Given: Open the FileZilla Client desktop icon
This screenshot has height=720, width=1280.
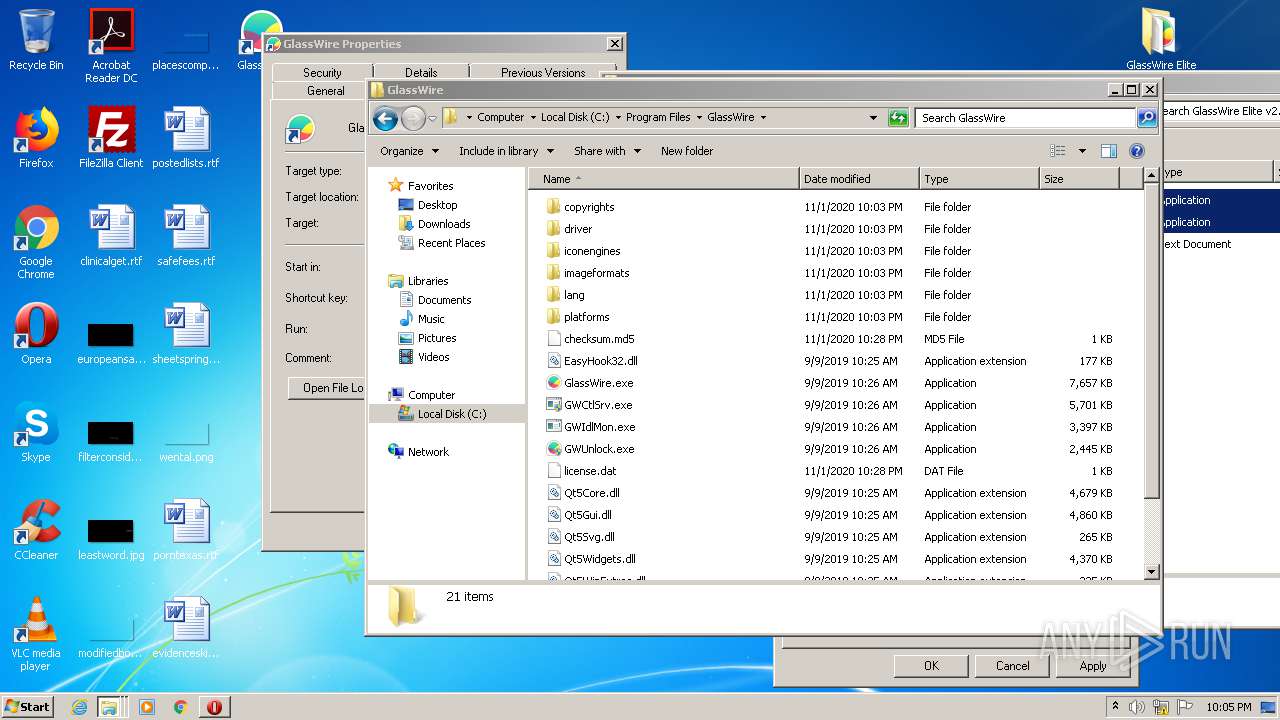Looking at the screenshot, I should 111,138.
